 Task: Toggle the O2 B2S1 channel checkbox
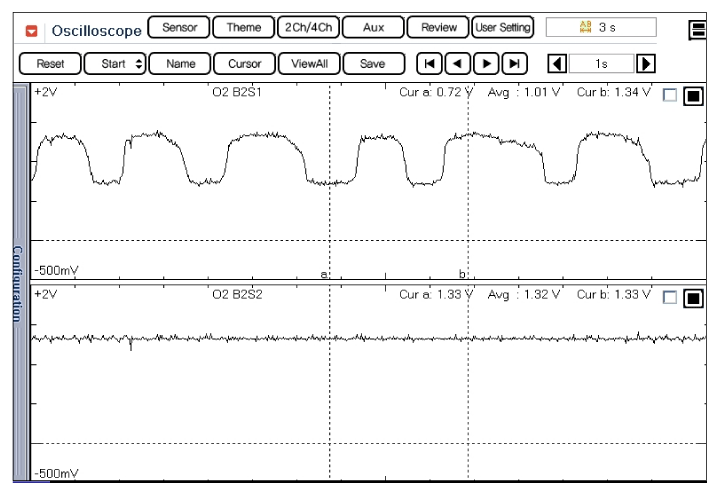(x=670, y=96)
